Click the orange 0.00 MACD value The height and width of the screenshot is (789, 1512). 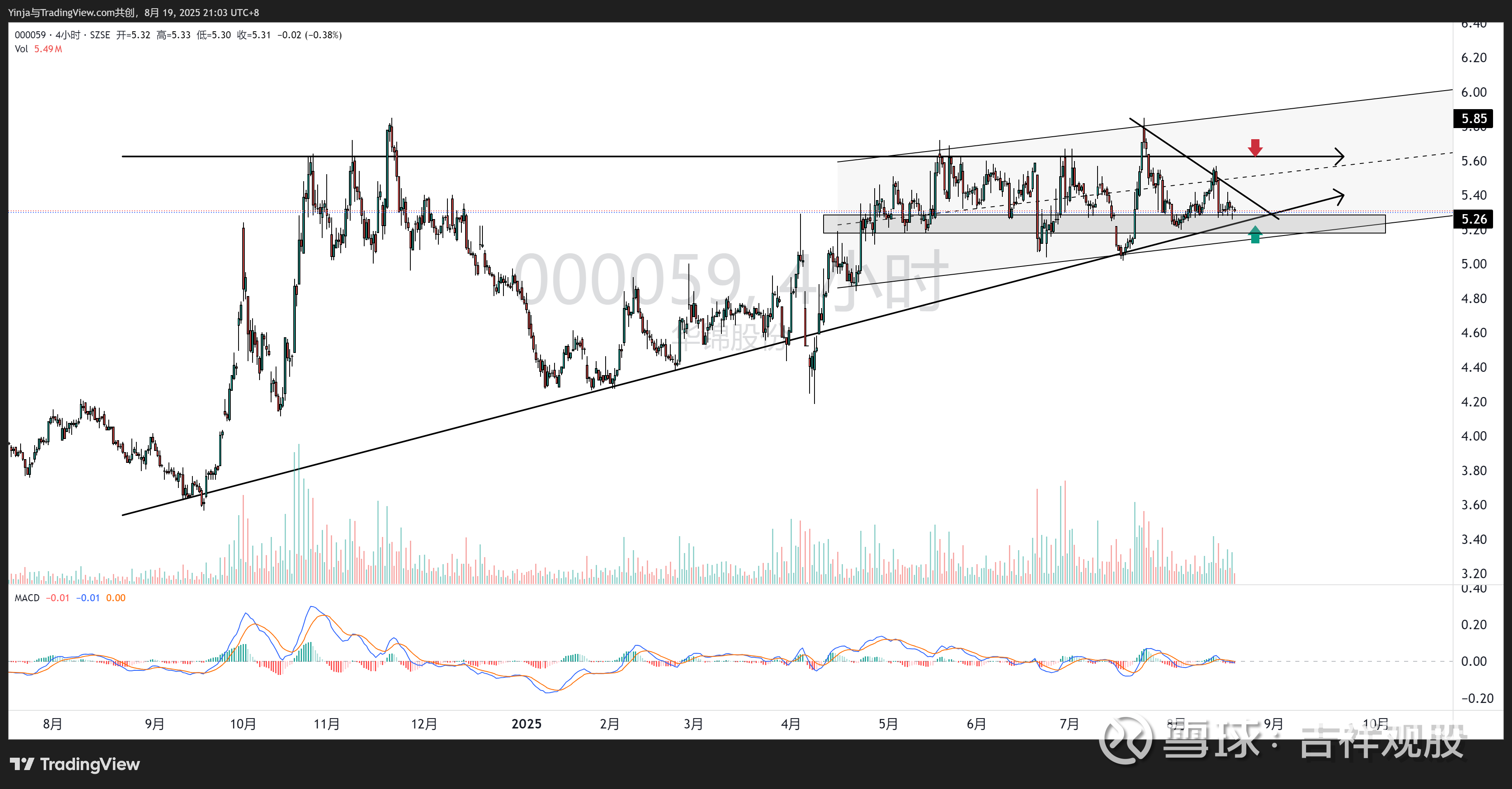click(116, 598)
